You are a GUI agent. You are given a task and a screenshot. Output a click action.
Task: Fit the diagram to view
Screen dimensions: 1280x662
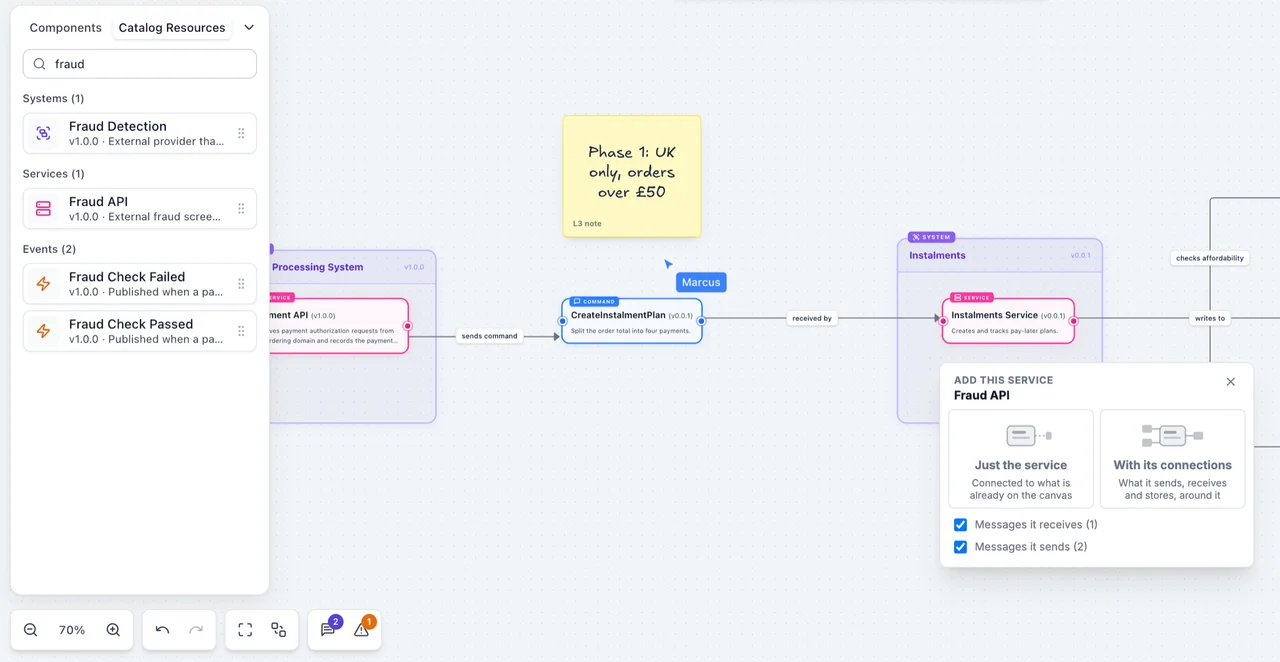click(245, 630)
